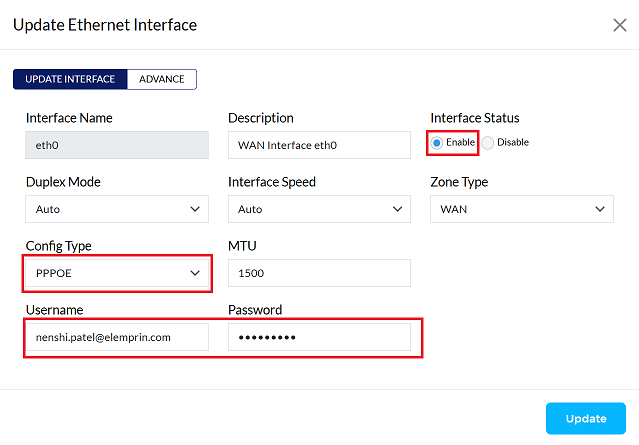Click the Config Type label
The image size is (639, 445).
pyautogui.click(x=59, y=246)
